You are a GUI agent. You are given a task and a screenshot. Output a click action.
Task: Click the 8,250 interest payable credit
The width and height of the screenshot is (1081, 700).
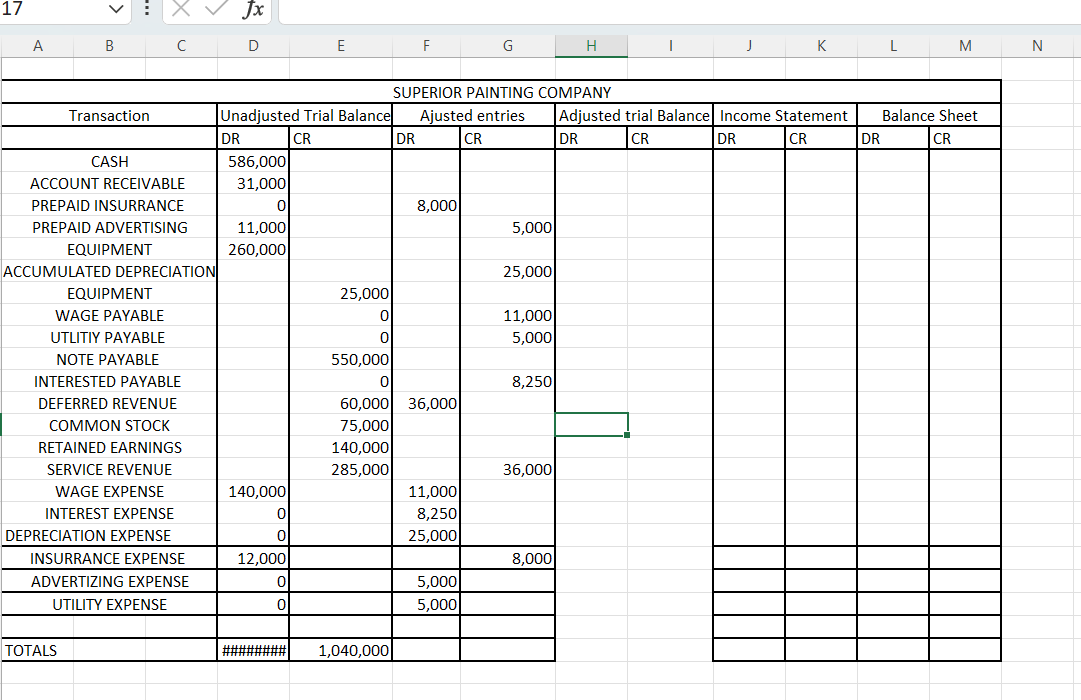(507, 382)
